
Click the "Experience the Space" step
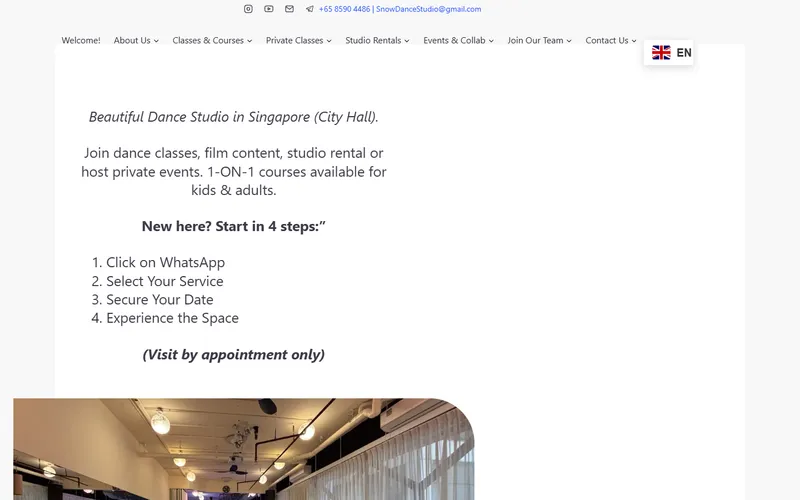tap(172, 318)
